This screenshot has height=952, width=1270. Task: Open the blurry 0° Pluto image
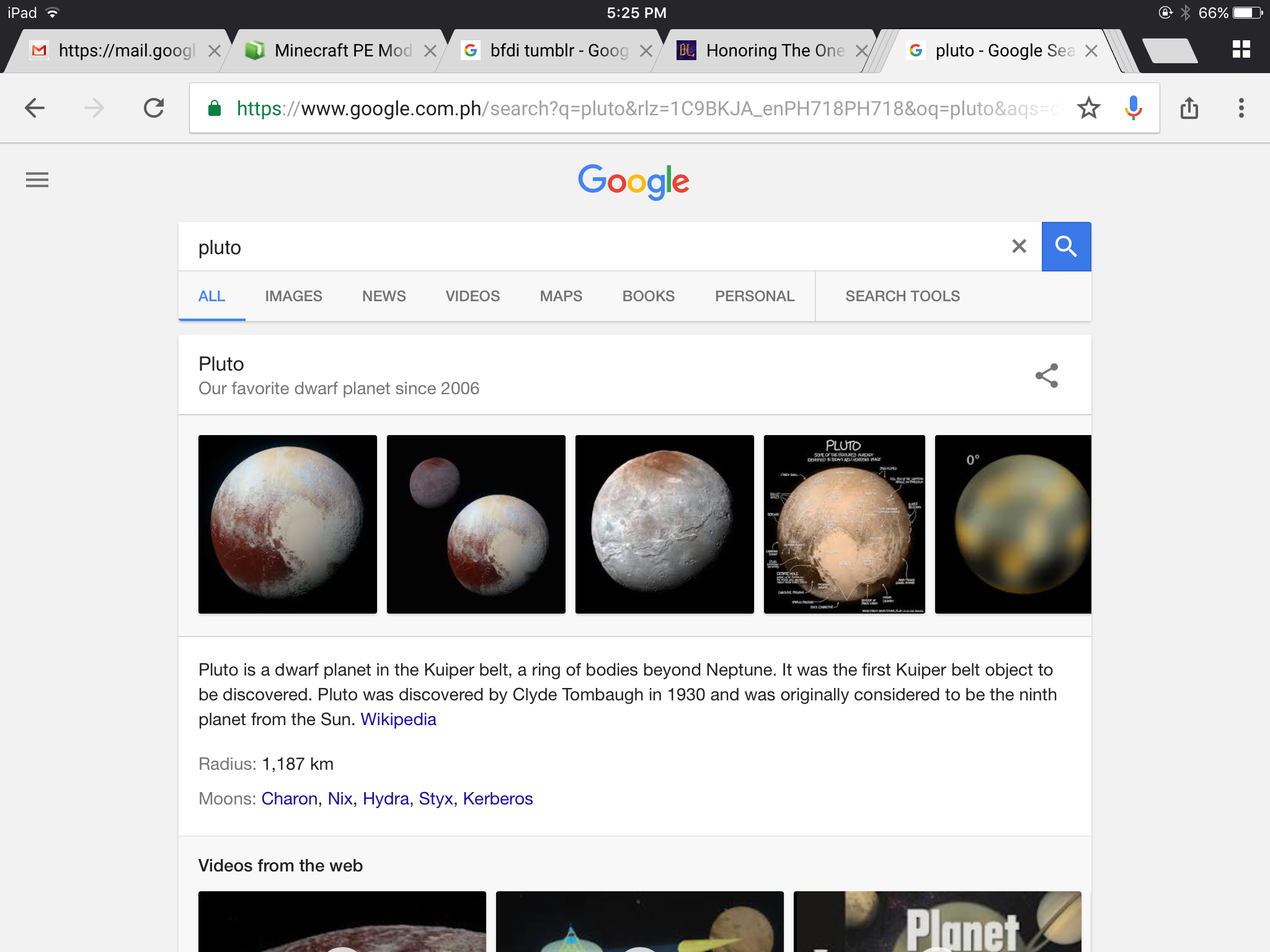click(1013, 524)
